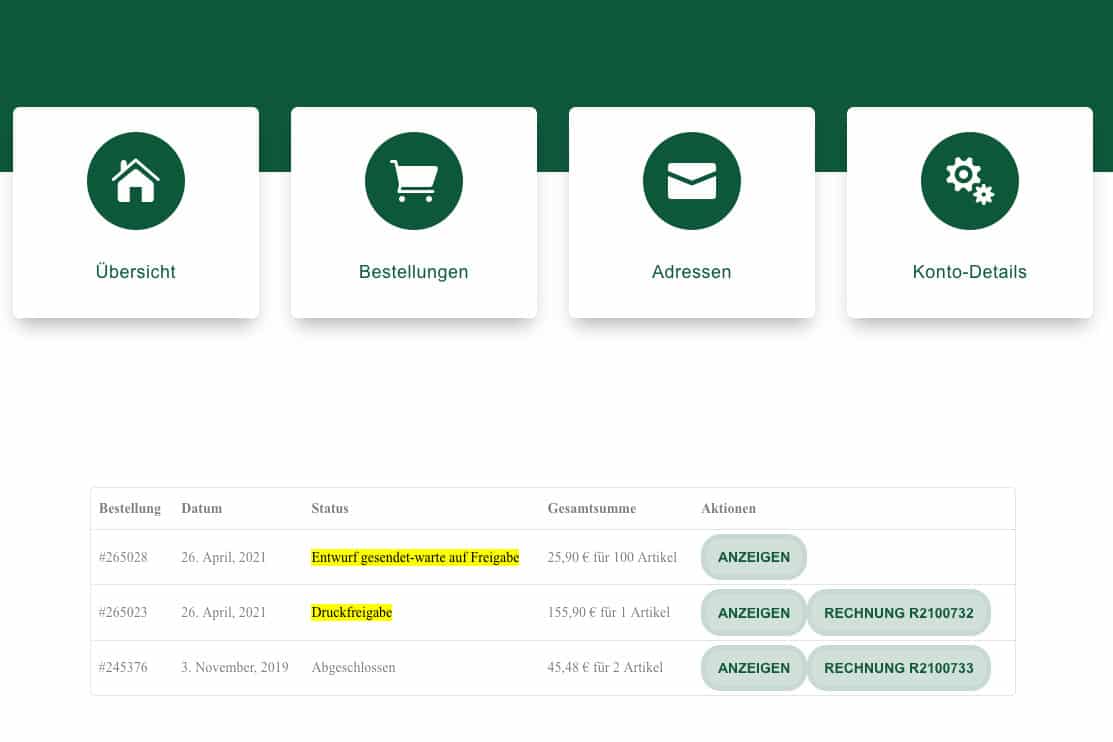Select the envelope icon for Adressen
1113x742 pixels.
(691, 181)
